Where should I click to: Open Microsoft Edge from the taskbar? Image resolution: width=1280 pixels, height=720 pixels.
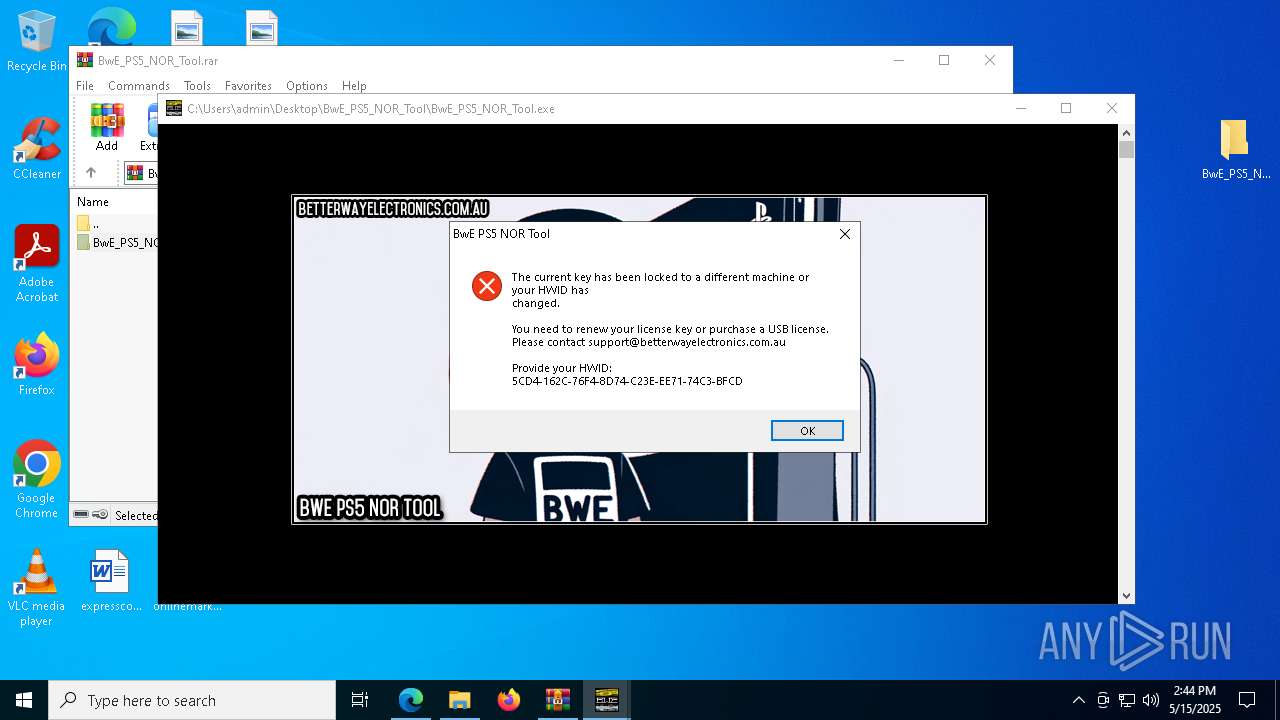411,700
